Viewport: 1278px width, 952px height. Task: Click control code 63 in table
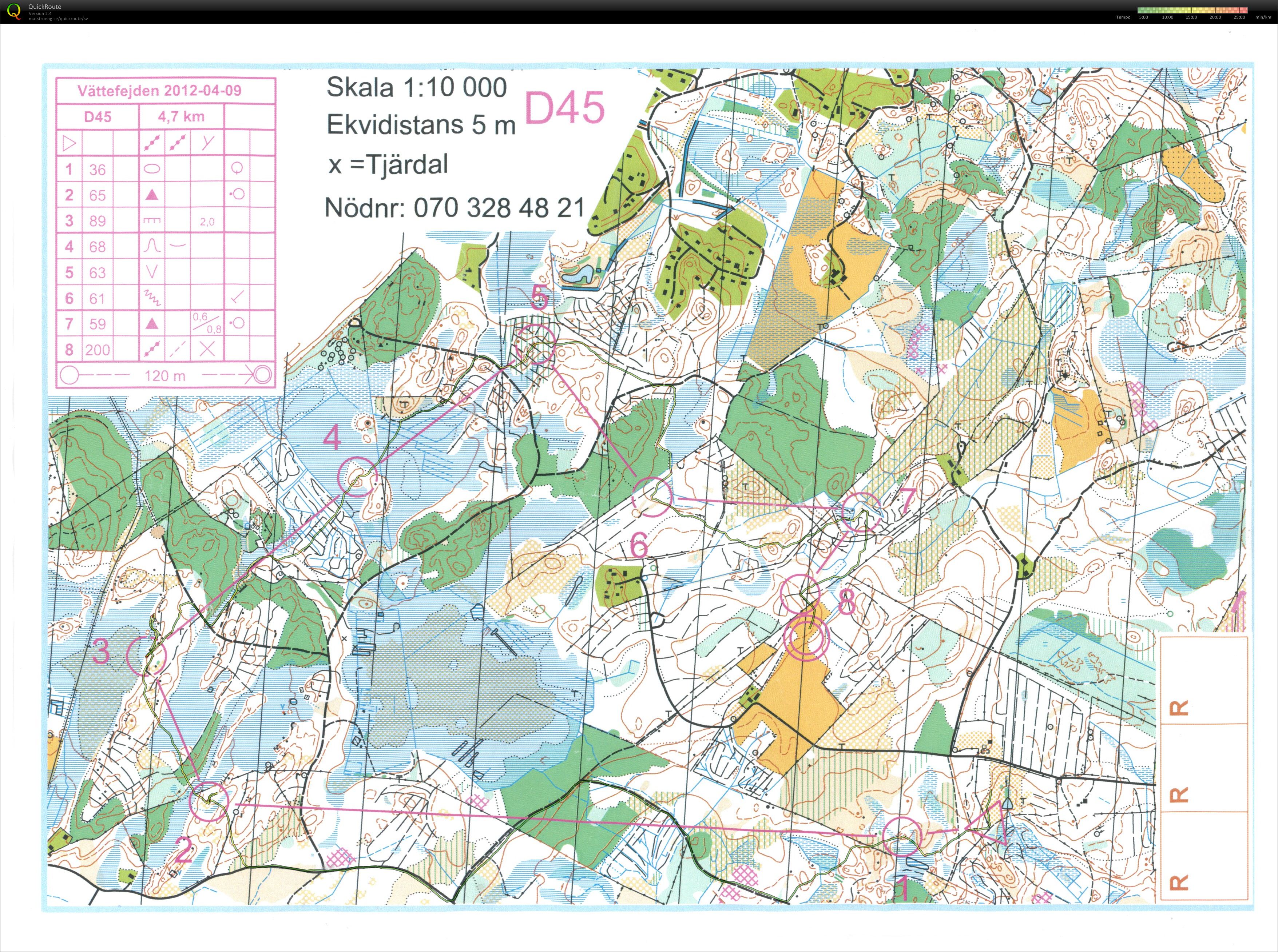coord(98,272)
